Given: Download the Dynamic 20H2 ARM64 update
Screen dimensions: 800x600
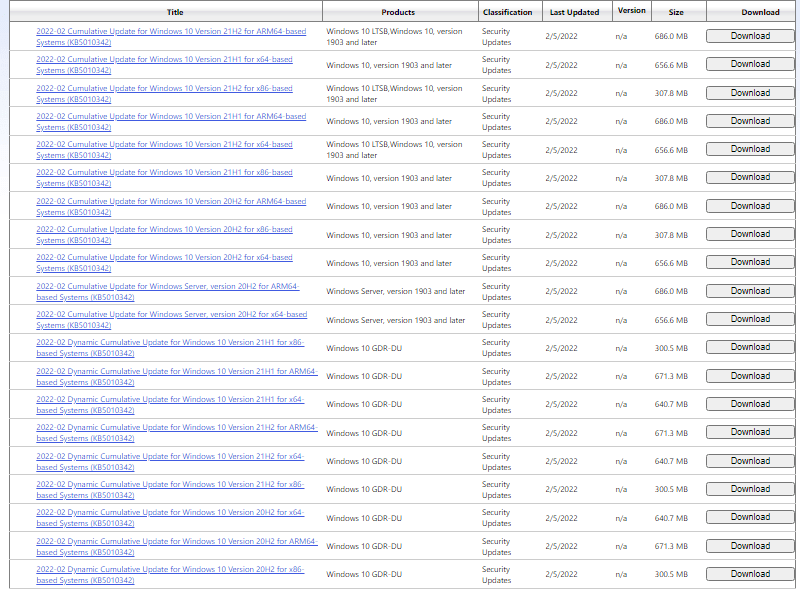Looking at the screenshot, I should click(750, 546).
